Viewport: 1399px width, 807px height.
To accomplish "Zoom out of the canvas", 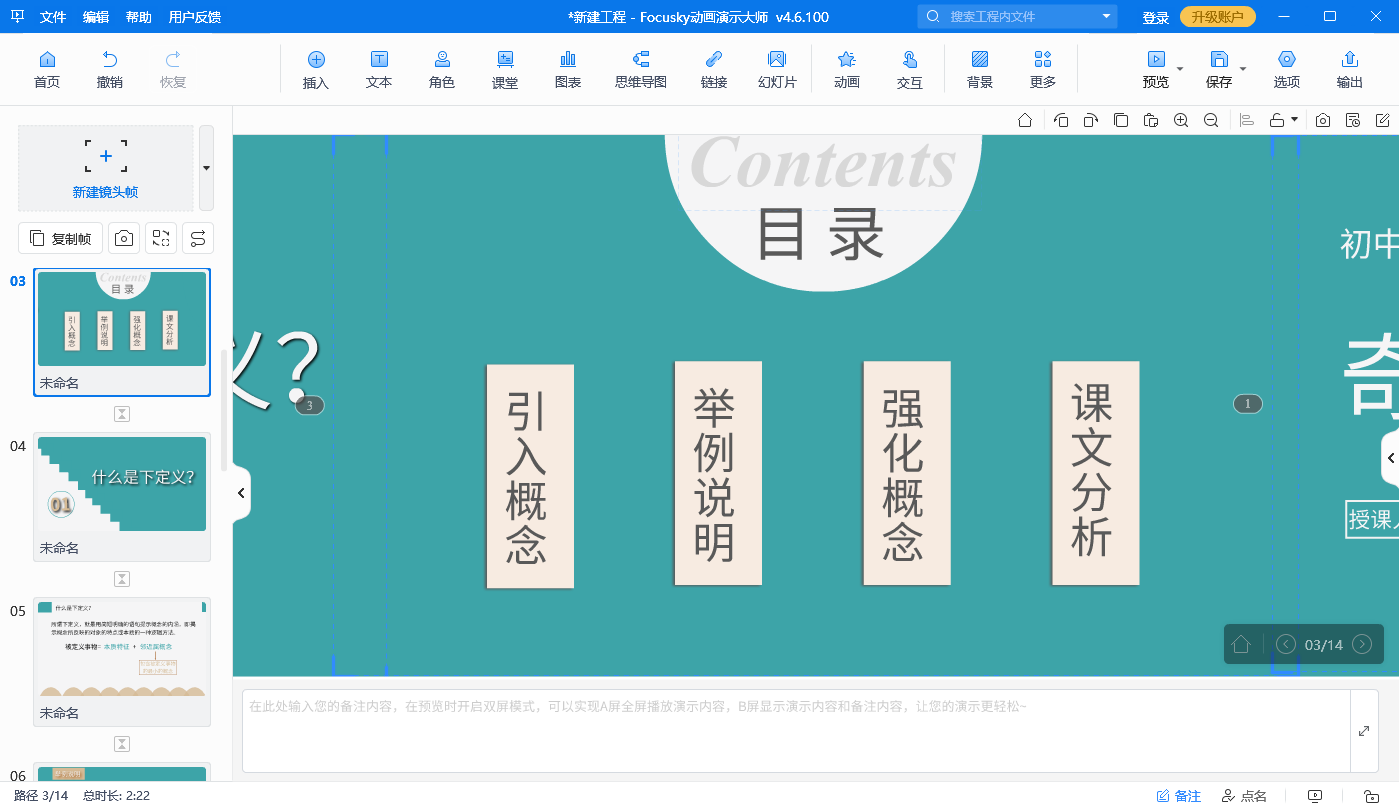I will click(x=1211, y=120).
